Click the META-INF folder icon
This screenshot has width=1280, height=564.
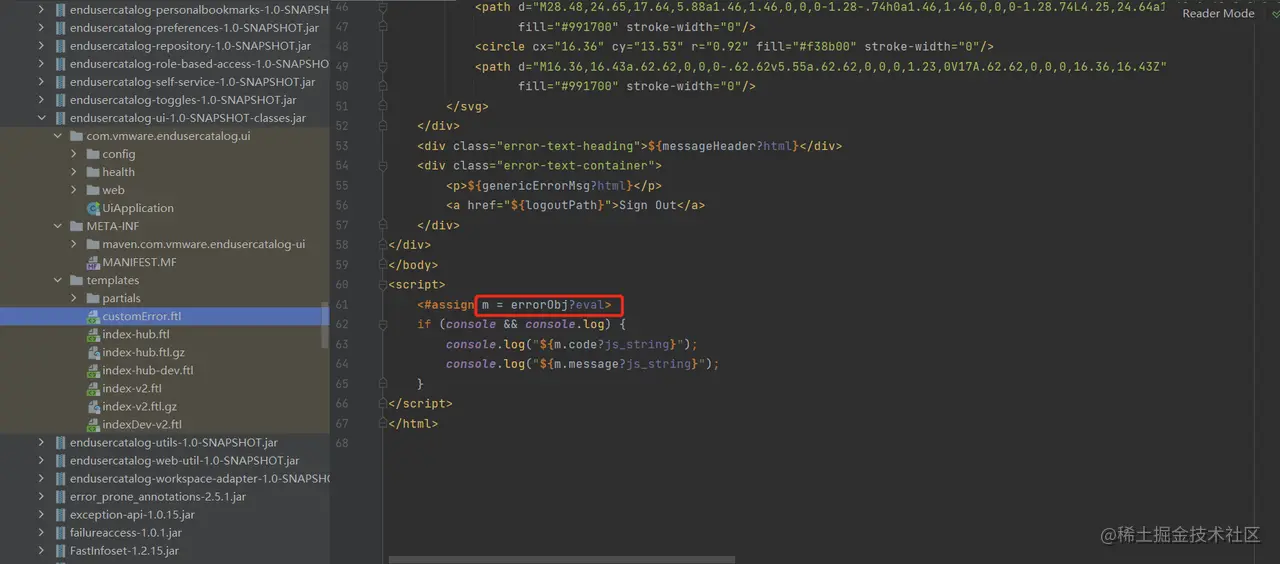point(77,226)
